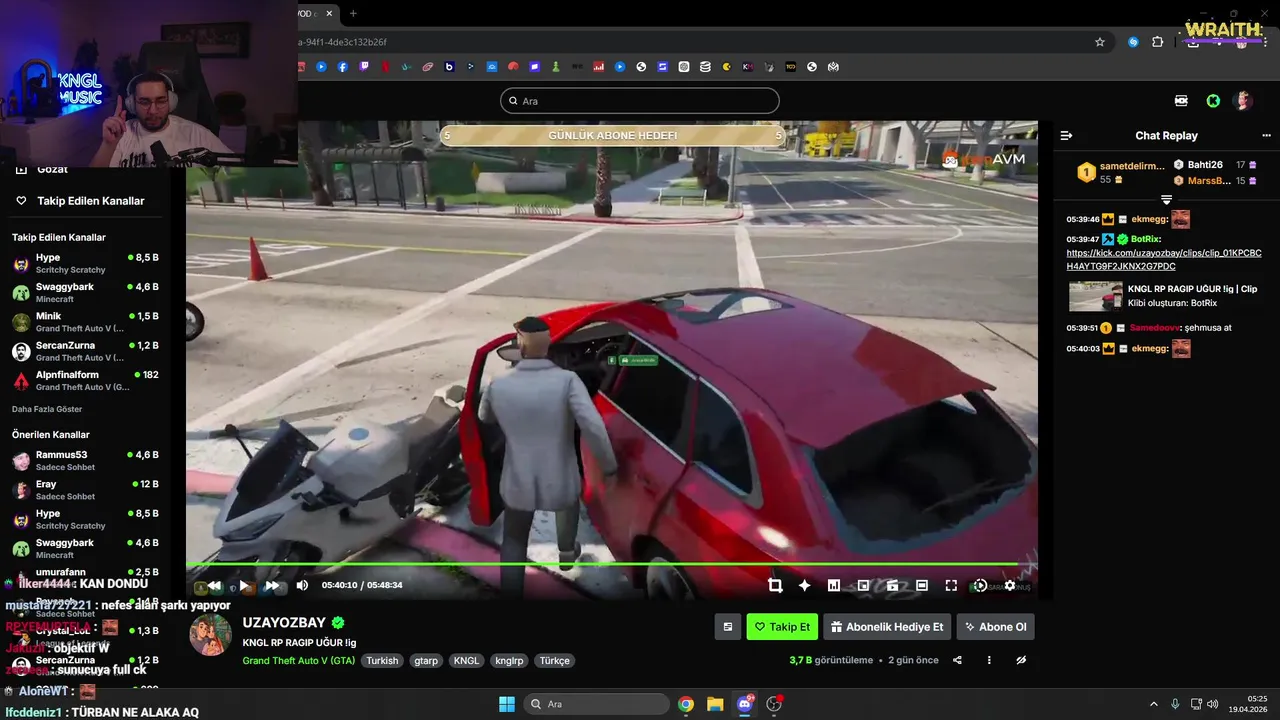The width and height of the screenshot is (1280, 720).
Task: Show hidden system tray icons chevron
Action: point(1153,704)
